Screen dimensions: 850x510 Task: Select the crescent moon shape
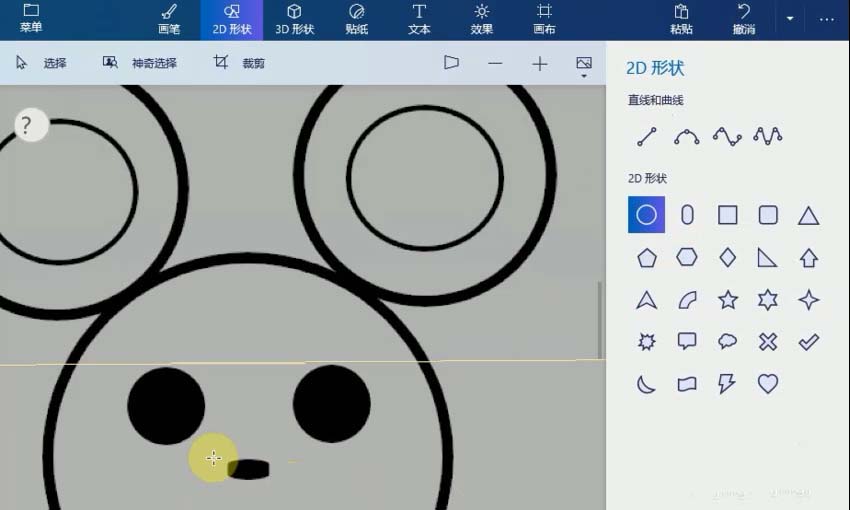coord(646,384)
